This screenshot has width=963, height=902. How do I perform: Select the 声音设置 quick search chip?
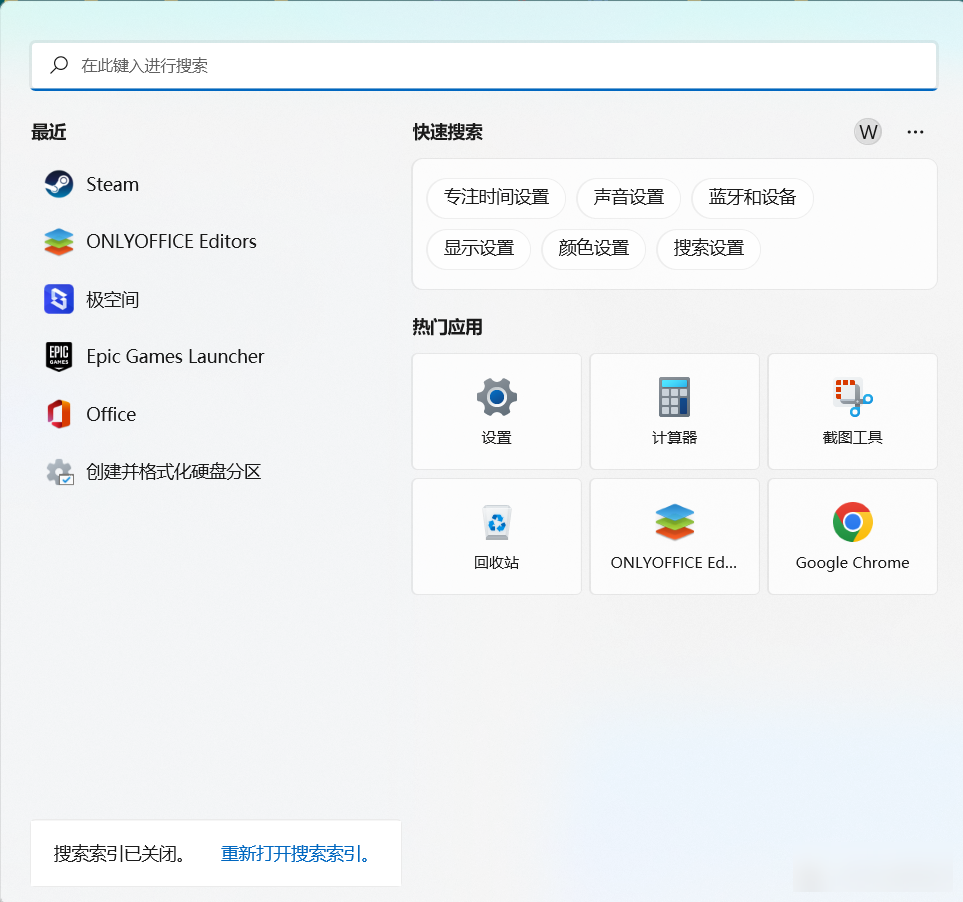pos(628,198)
